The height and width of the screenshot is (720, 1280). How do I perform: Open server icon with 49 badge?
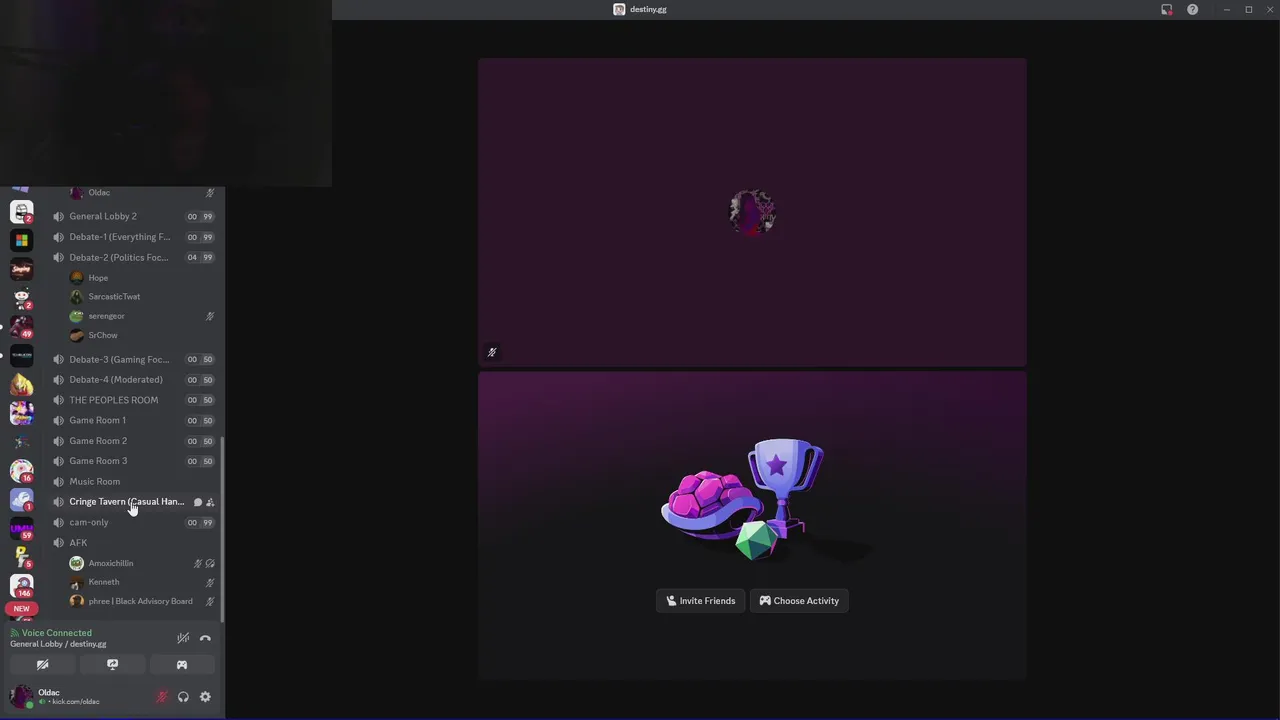pos(21,326)
